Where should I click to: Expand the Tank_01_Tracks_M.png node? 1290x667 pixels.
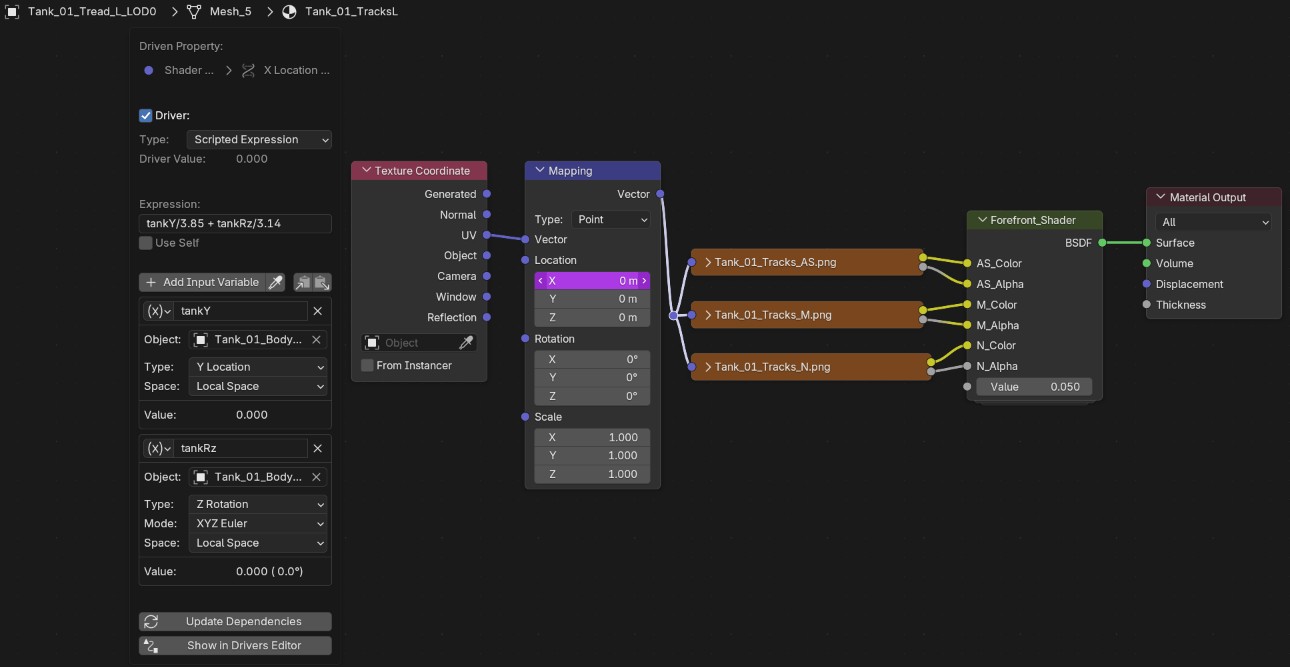pyautogui.click(x=708, y=315)
